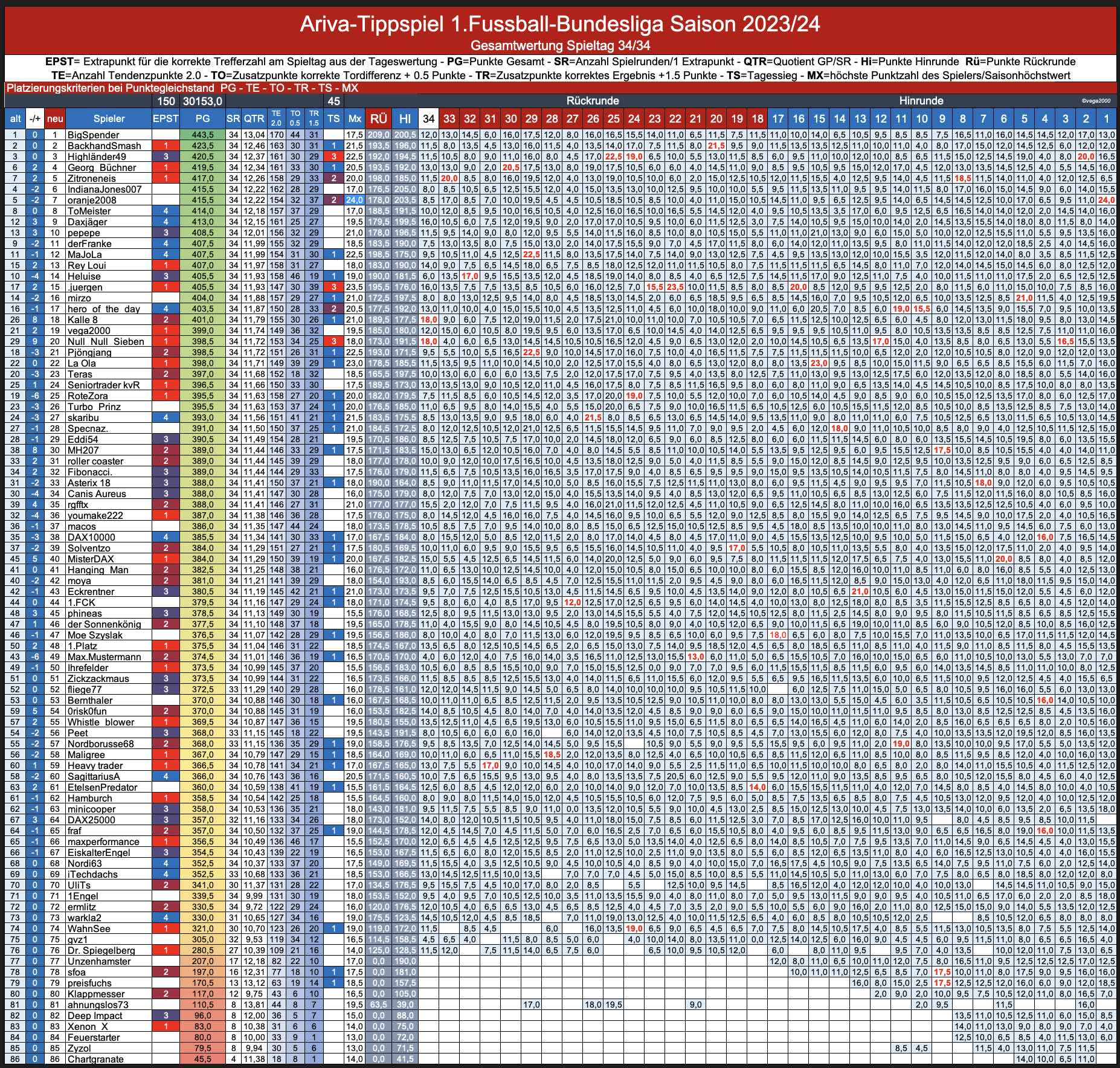
Task: Select the 'Rückrunde' section header
Action: pos(592,101)
